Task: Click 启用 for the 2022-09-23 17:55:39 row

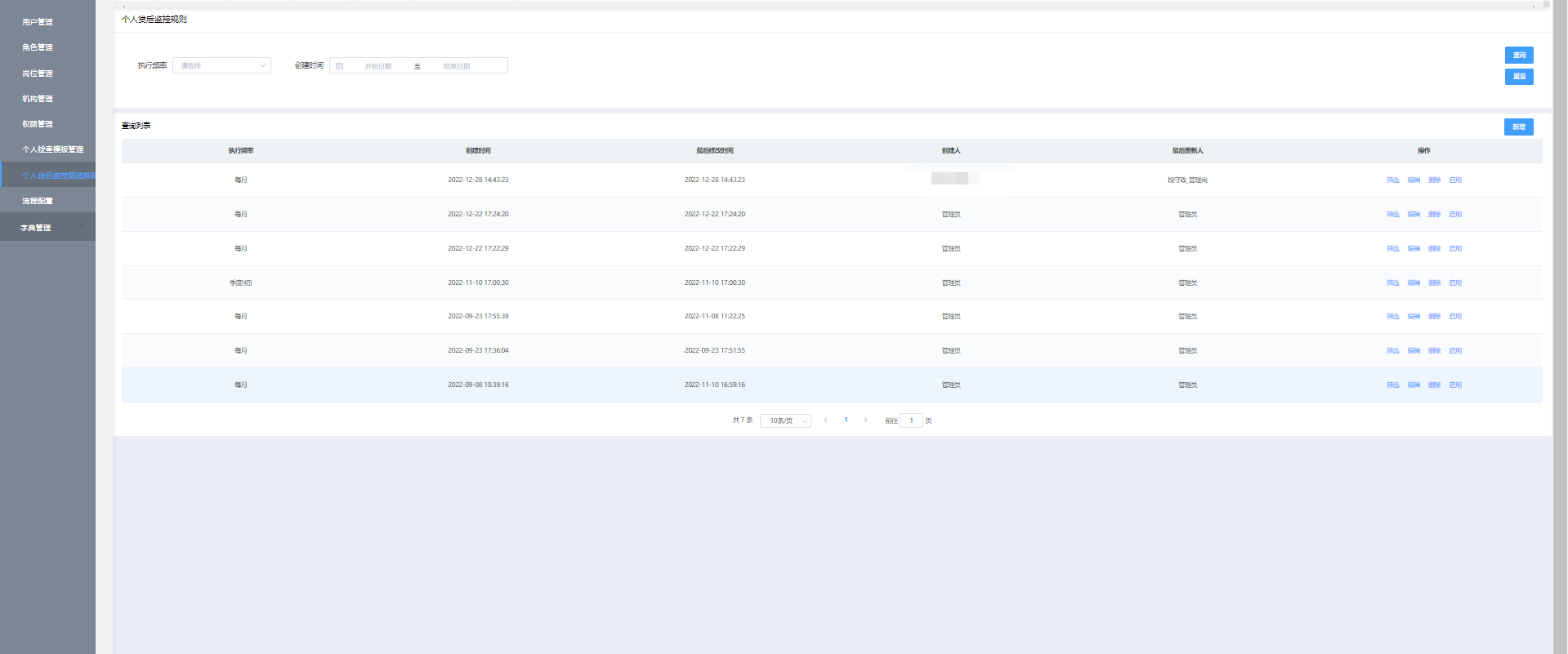Action: (1455, 317)
